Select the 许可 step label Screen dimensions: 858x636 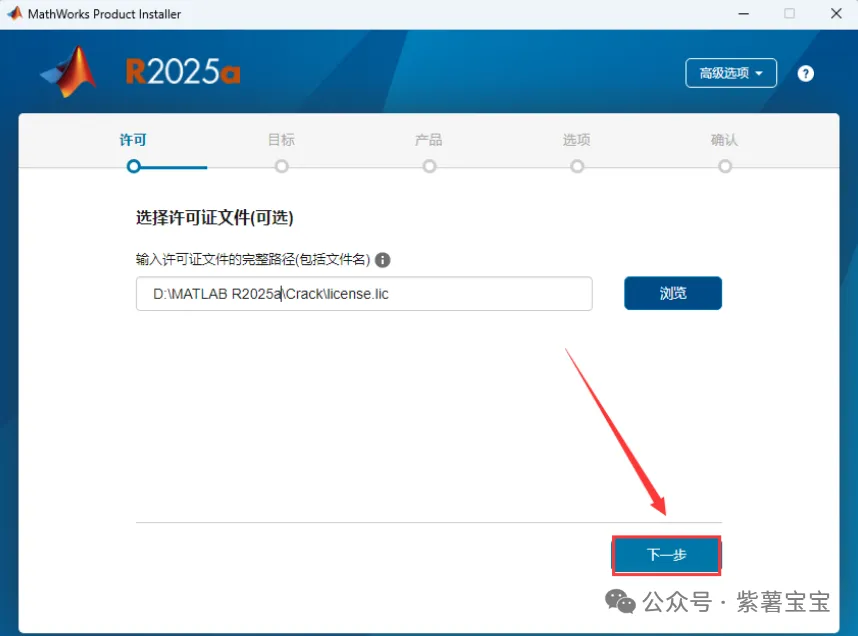[133, 141]
